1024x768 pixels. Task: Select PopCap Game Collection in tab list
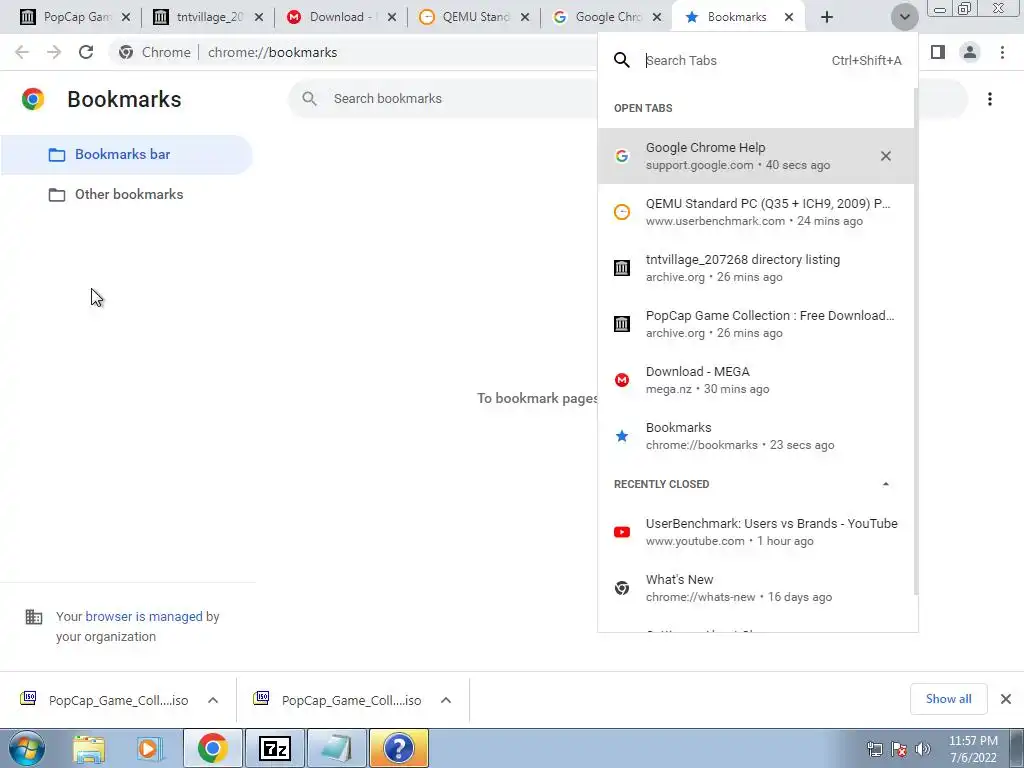tap(756, 324)
